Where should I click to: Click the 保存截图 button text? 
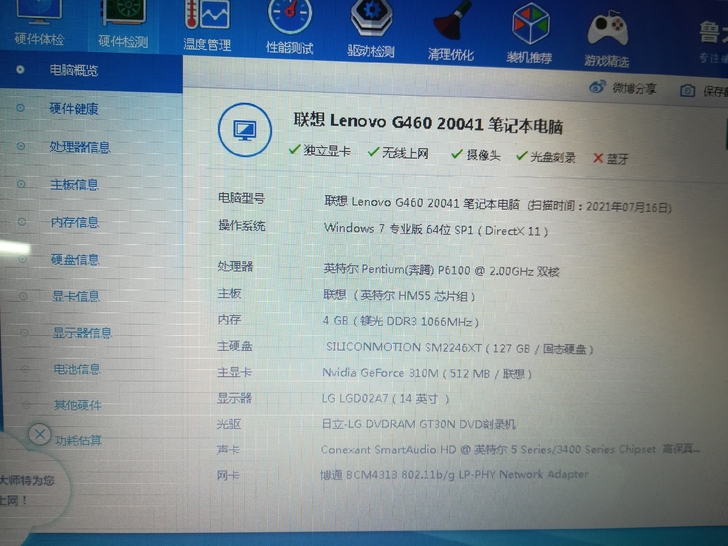pos(715,91)
